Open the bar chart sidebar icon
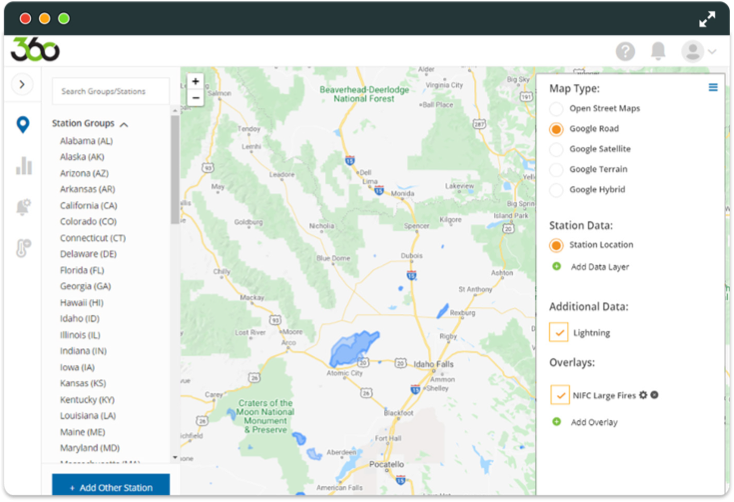 coord(22,165)
